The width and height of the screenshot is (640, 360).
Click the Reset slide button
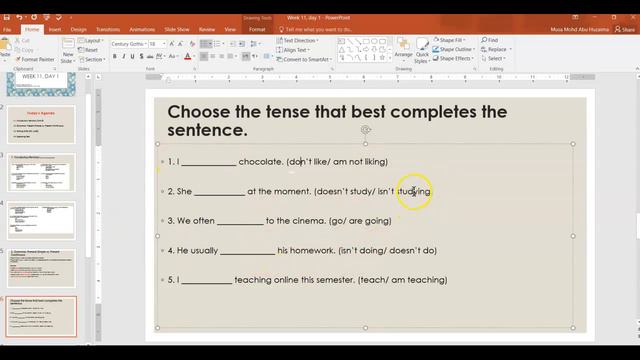(88, 50)
